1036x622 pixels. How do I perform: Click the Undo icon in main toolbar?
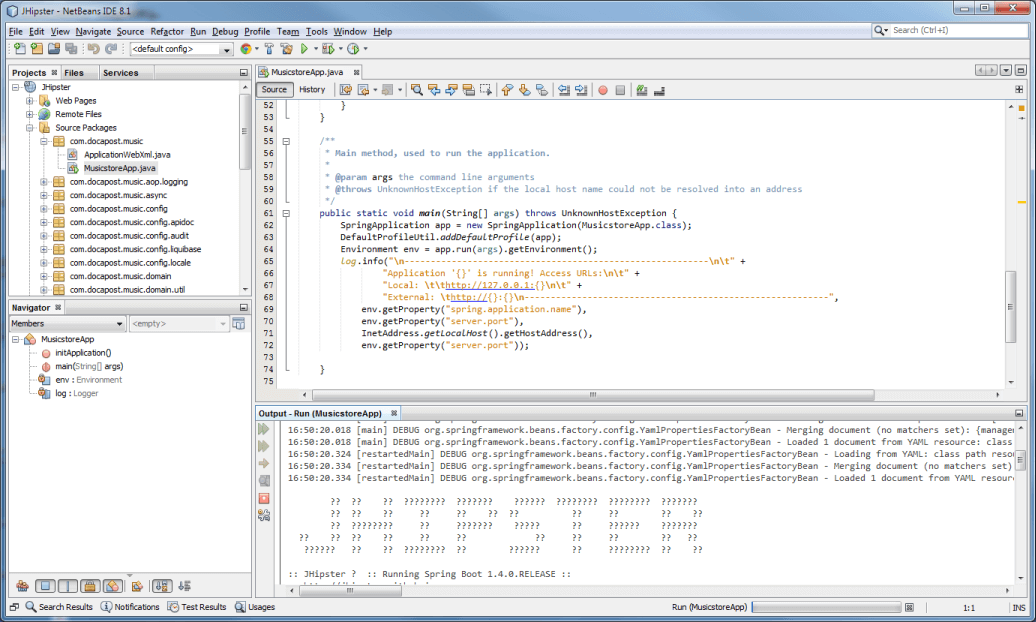[93, 48]
